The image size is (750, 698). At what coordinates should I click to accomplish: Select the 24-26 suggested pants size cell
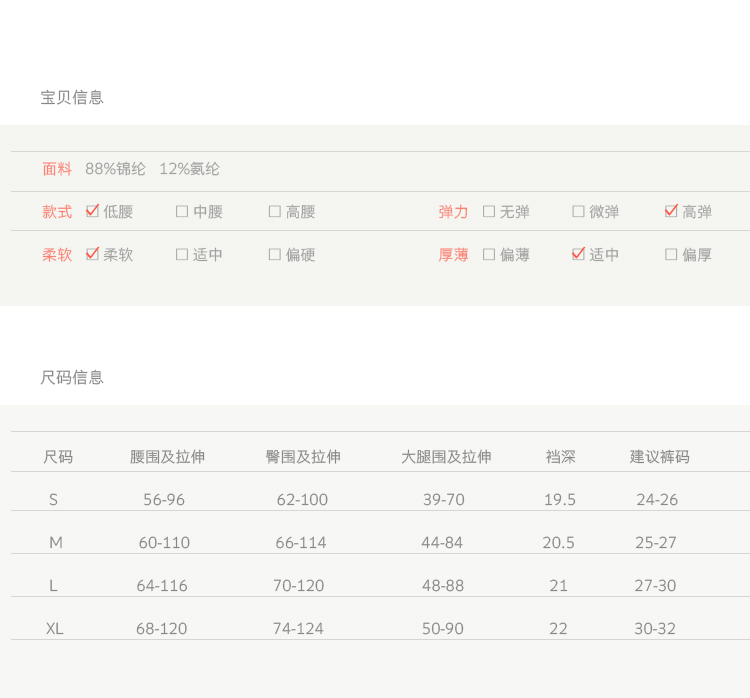click(657, 500)
